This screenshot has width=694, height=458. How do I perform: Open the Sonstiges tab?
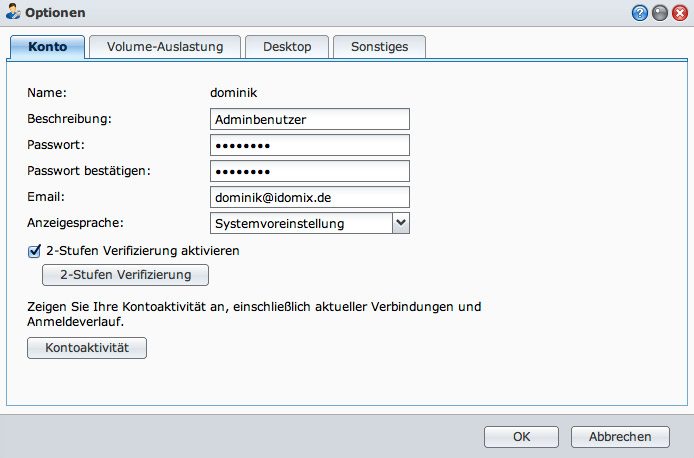[379, 47]
